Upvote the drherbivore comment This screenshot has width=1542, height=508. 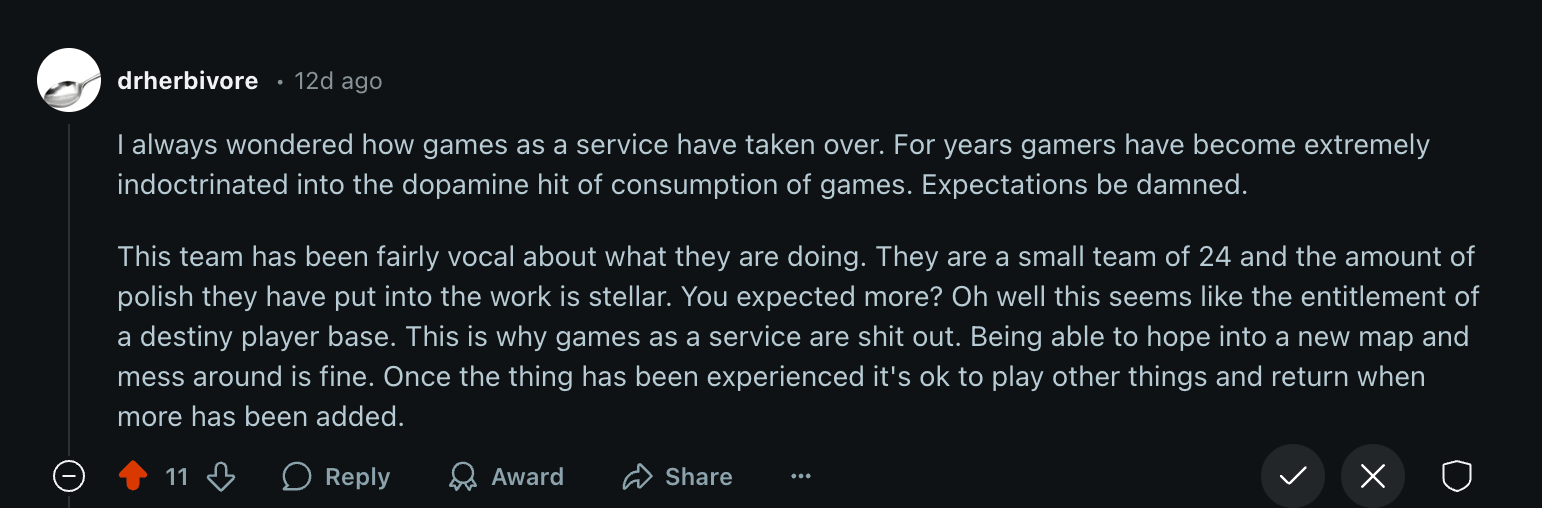133,476
